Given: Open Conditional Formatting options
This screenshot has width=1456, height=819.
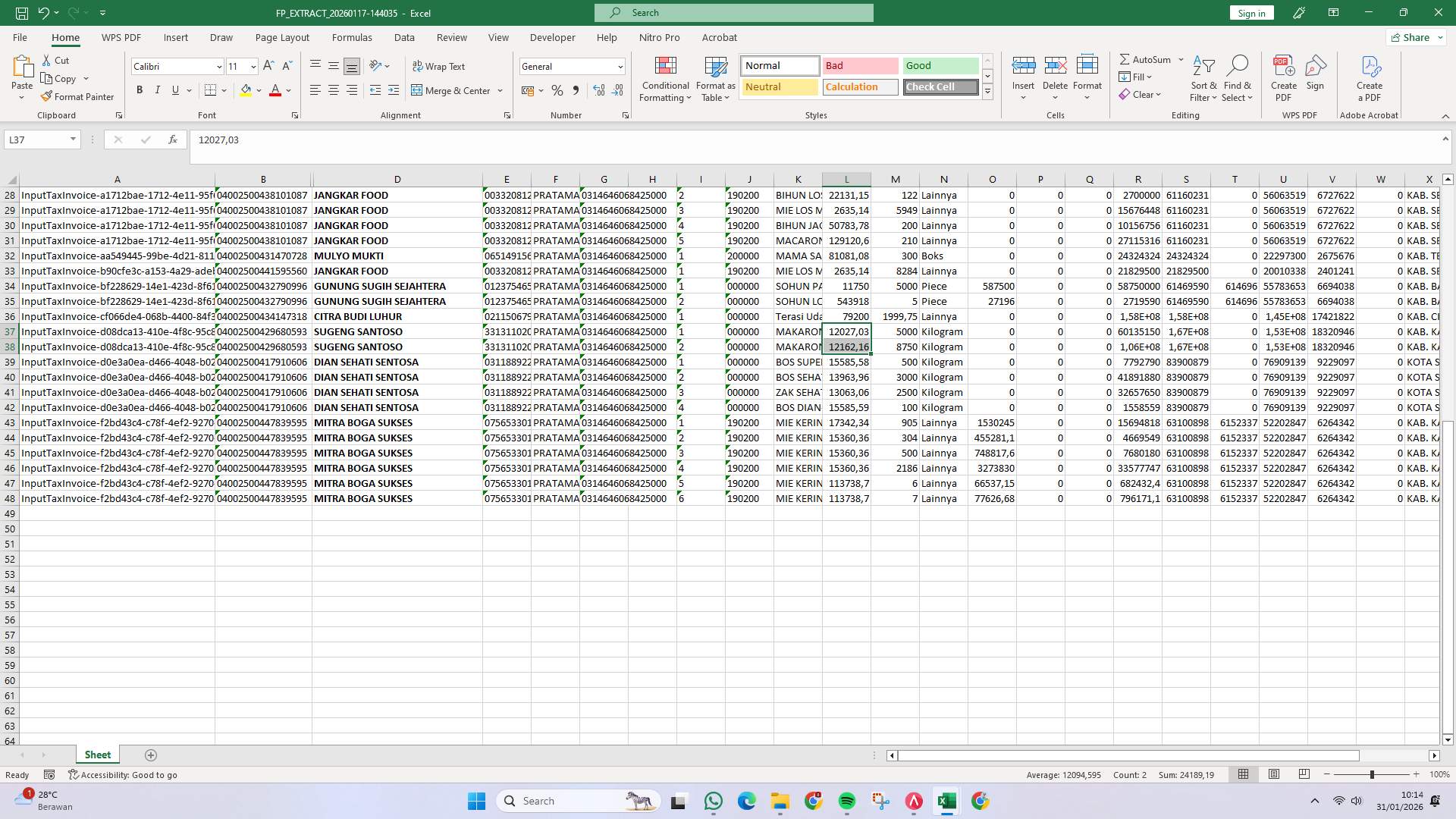Looking at the screenshot, I should point(665,79).
